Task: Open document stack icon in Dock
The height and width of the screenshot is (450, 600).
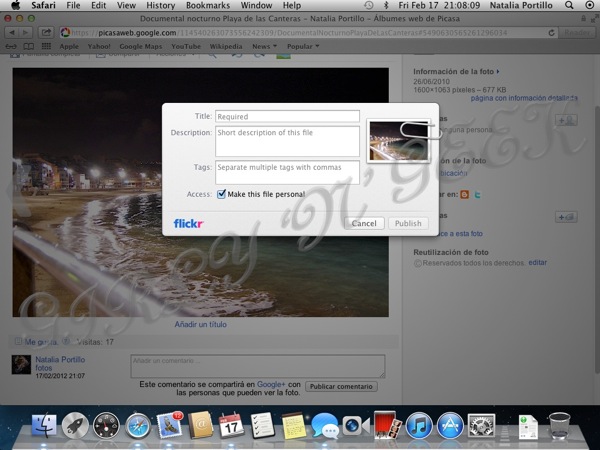Action: point(528,427)
